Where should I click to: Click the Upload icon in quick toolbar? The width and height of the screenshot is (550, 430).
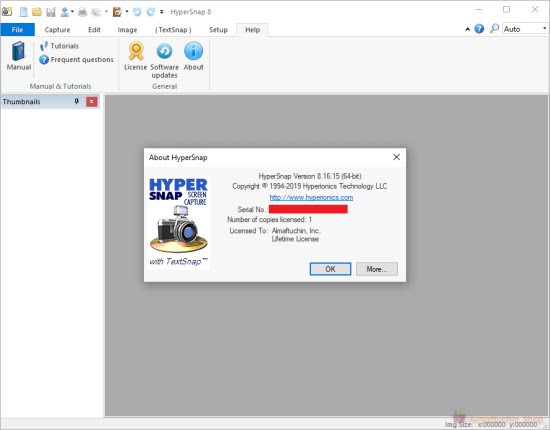(65, 12)
